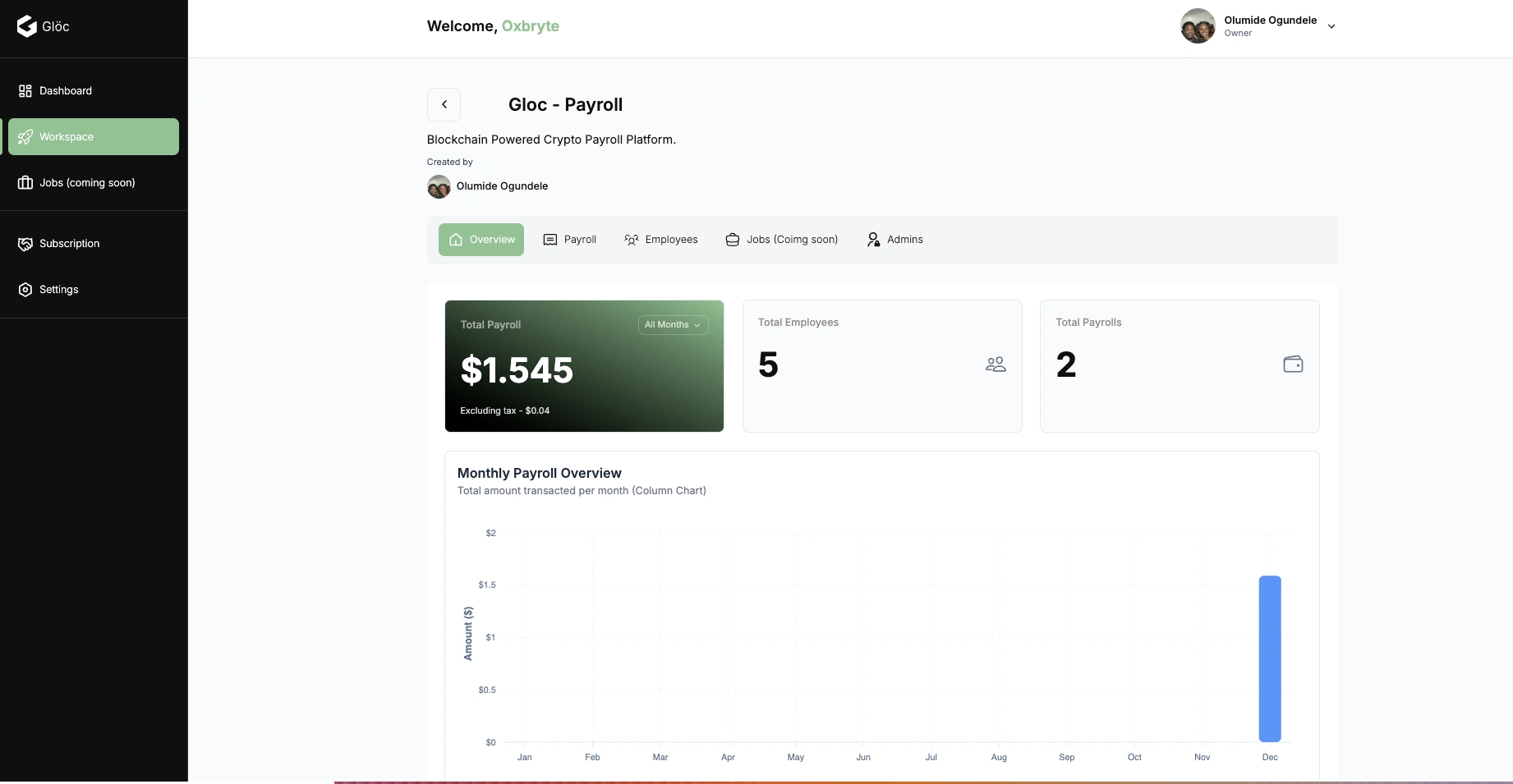The image size is (1513, 784).
Task: Click the Gloc logo icon
Action: pos(27,26)
